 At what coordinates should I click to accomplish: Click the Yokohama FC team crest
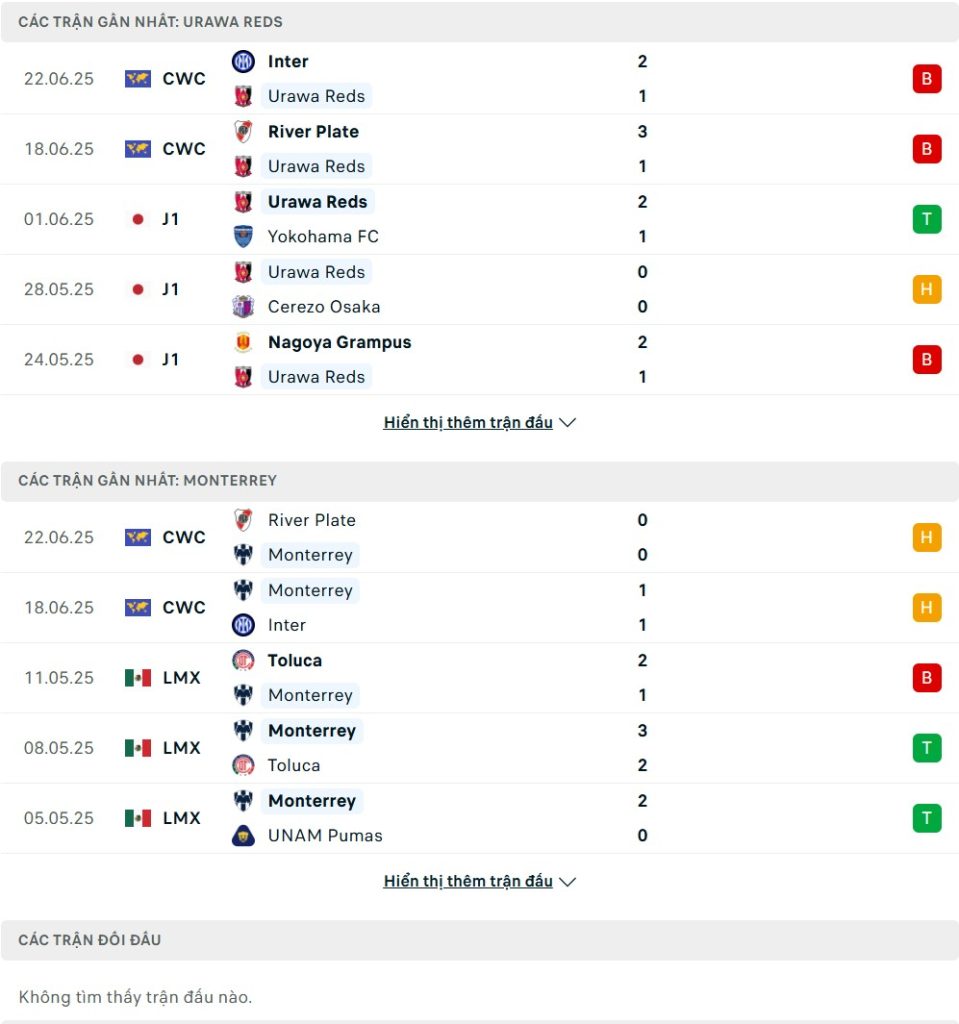pyautogui.click(x=243, y=236)
